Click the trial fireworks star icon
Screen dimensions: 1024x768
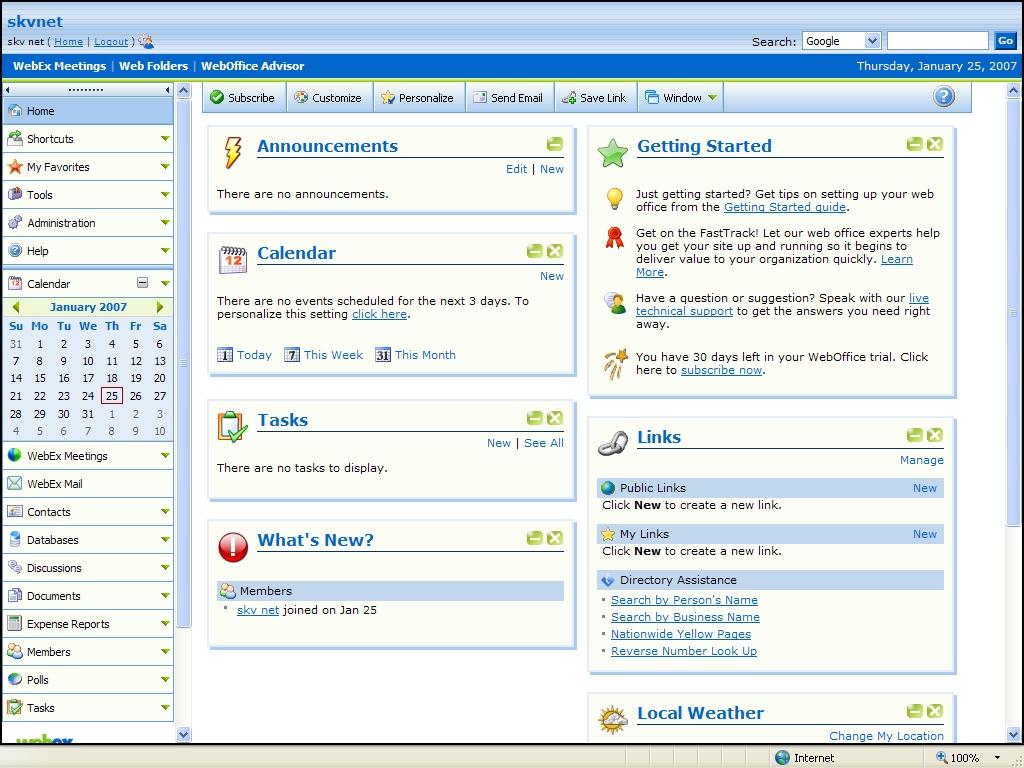[615, 364]
